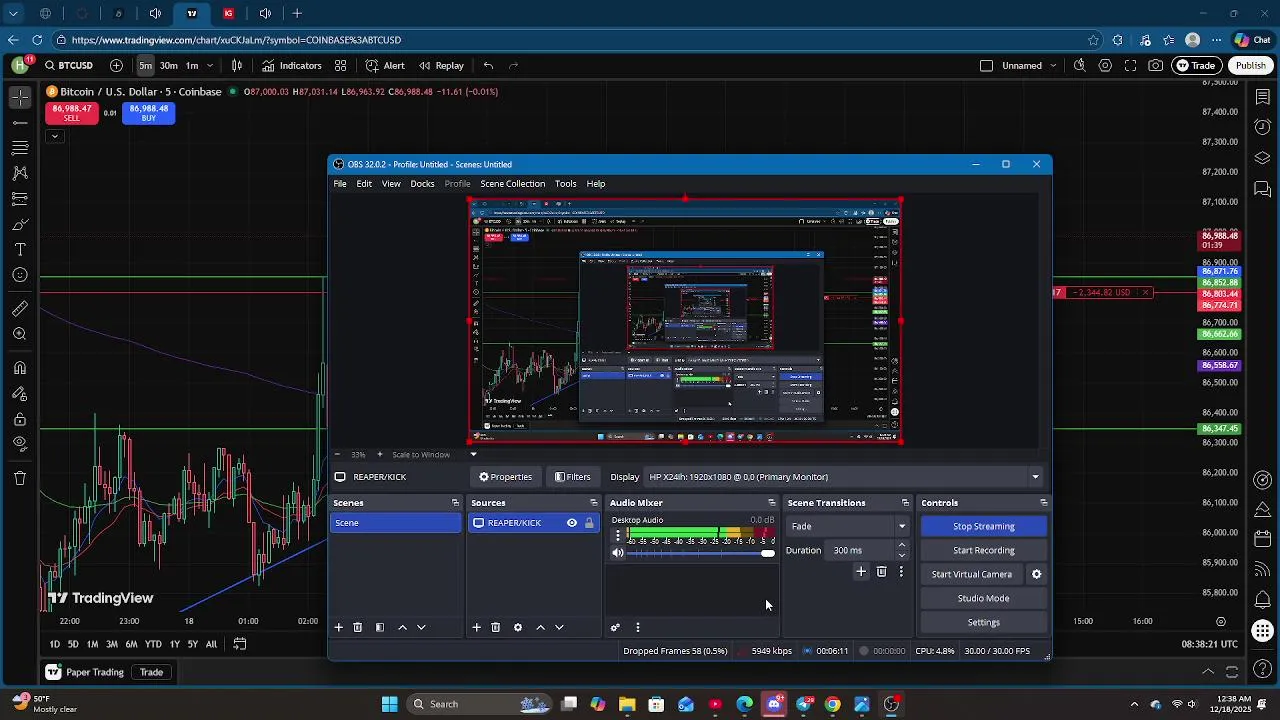1280x720 pixels.
Task: Click Start Recording button
Action: pyautogui.click(x=983, y=550)
